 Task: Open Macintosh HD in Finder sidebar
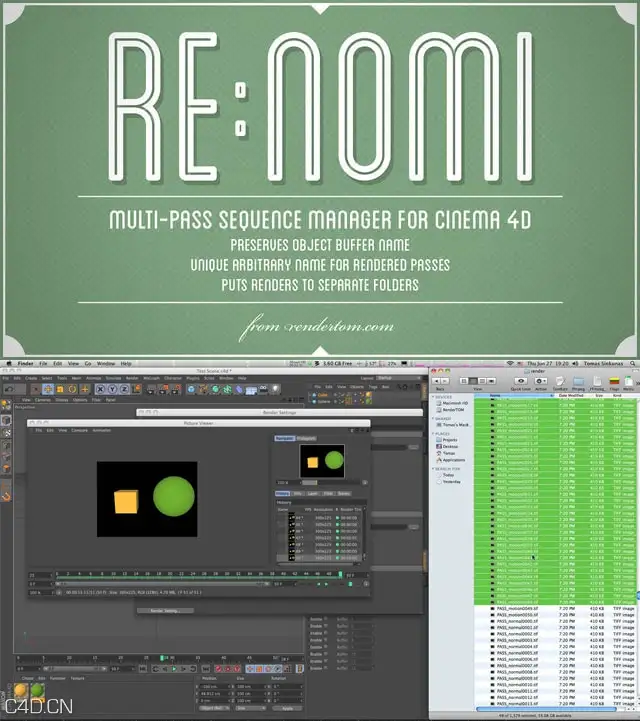tap(452, 403)
